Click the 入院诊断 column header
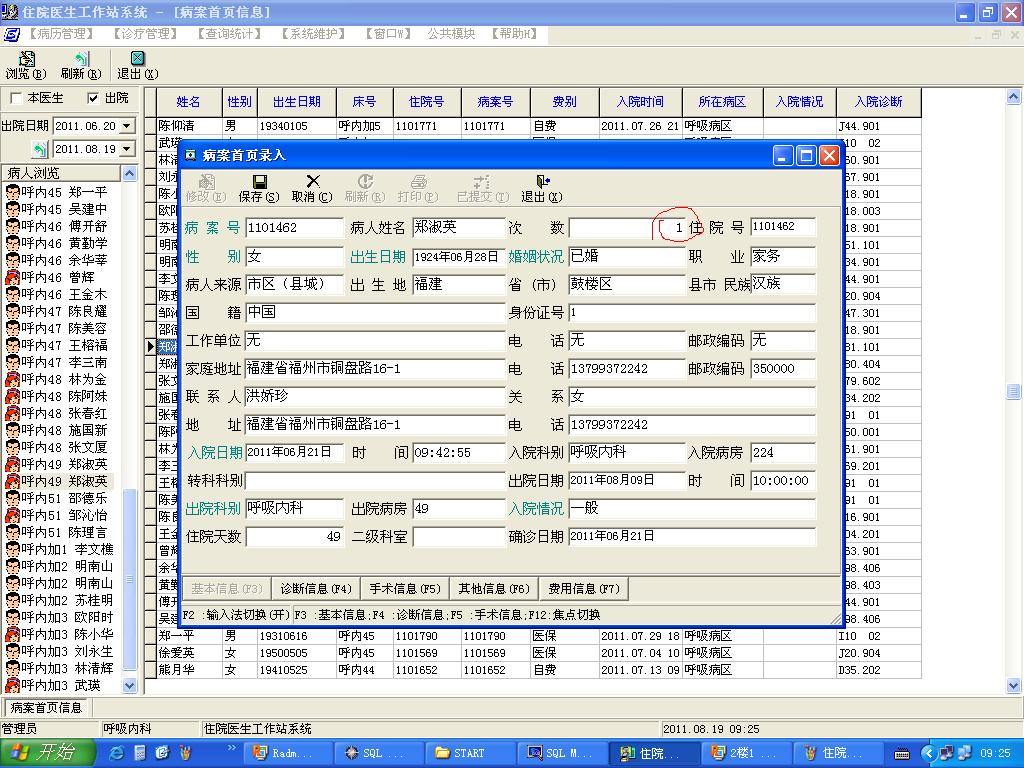Screen dimensions: 1024x768 click(878, 101)
